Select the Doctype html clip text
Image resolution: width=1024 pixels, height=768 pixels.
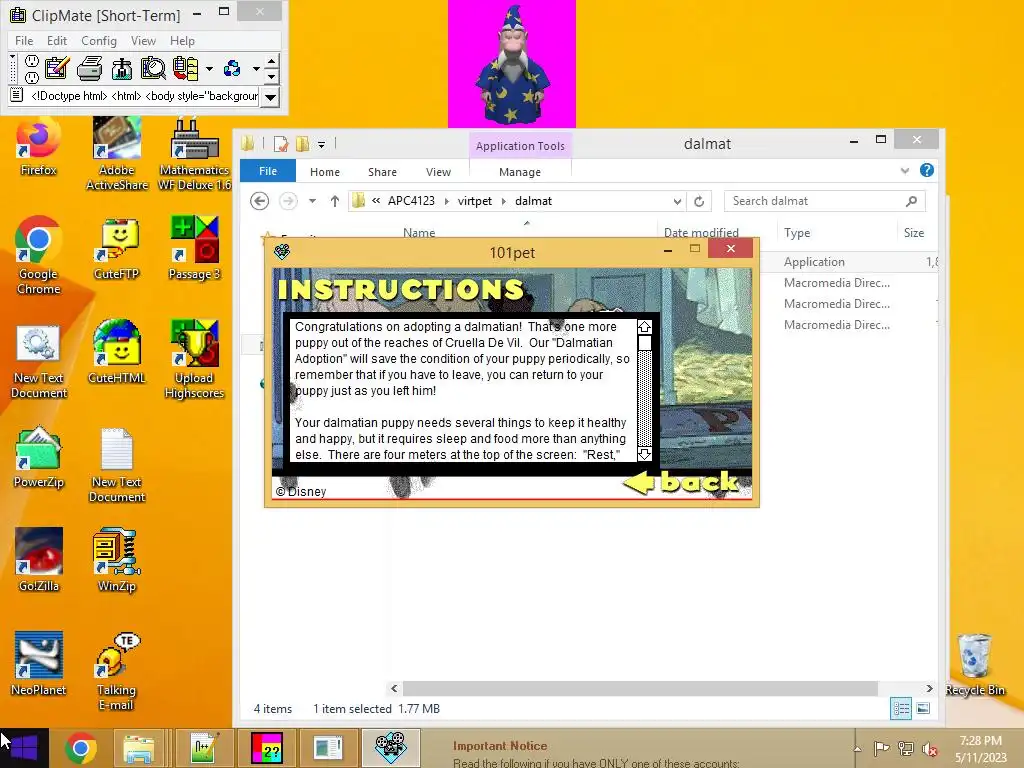144,96
